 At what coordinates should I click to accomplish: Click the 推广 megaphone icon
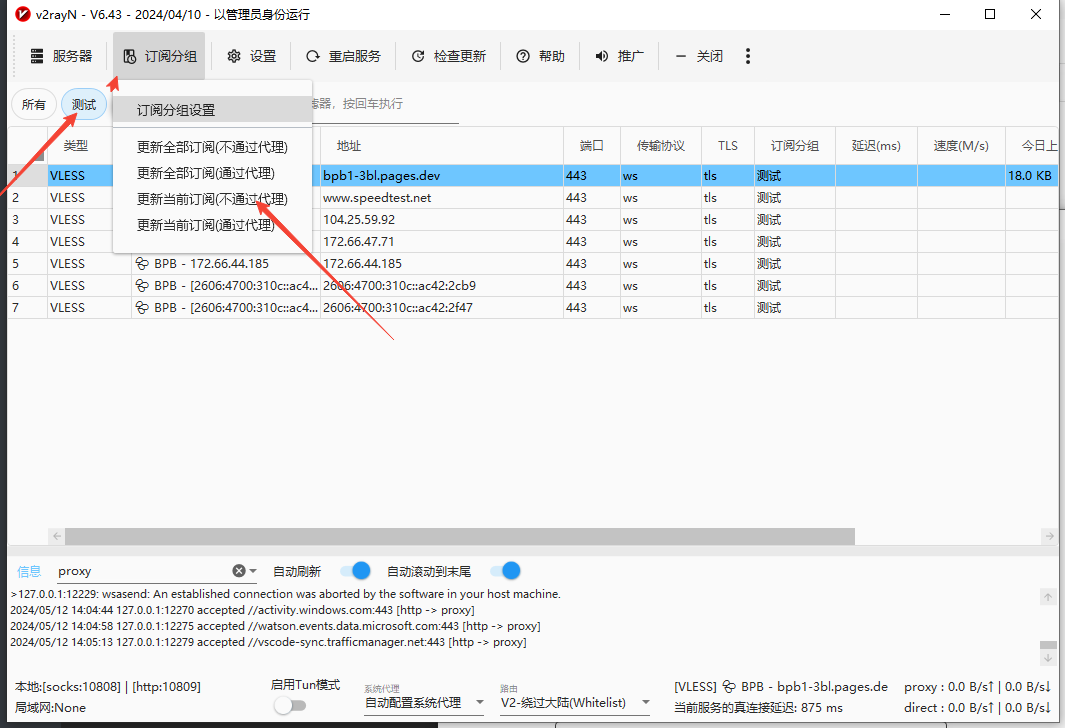[x=602, y=56]
